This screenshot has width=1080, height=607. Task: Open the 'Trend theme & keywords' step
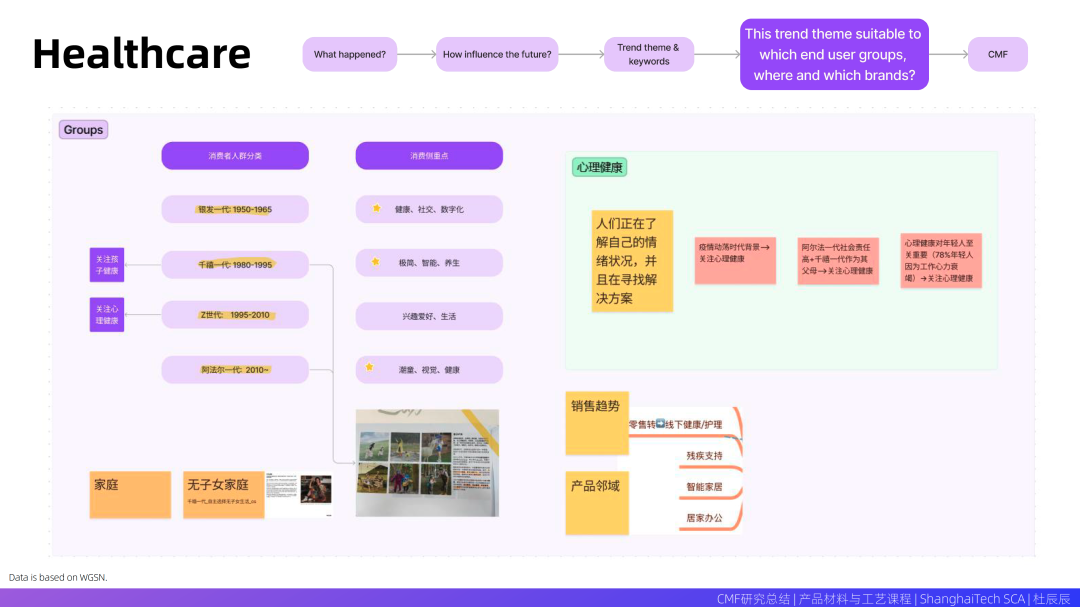click(x=648, y=54)
